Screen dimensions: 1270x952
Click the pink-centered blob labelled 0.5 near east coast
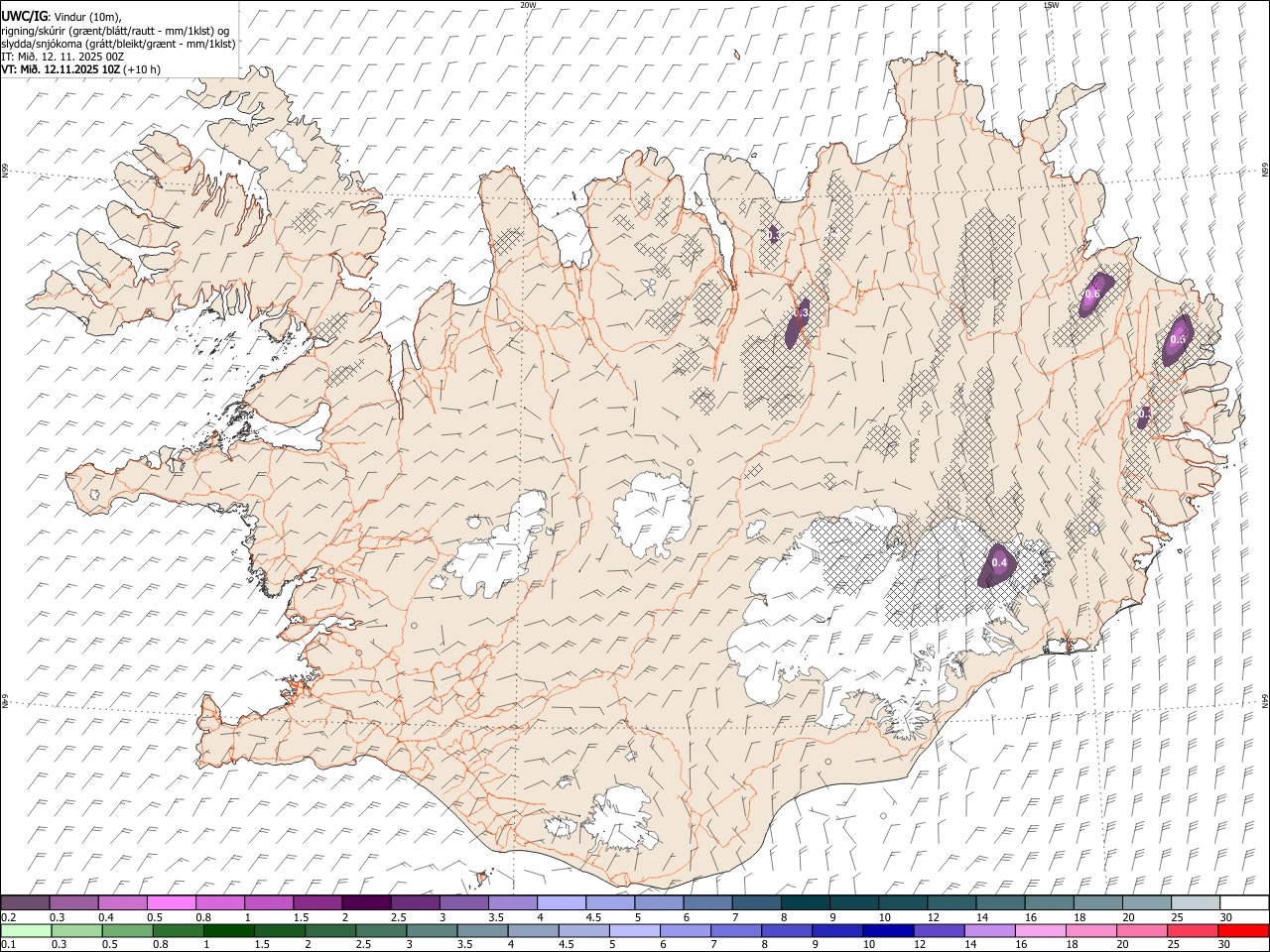pos(1178,339)
